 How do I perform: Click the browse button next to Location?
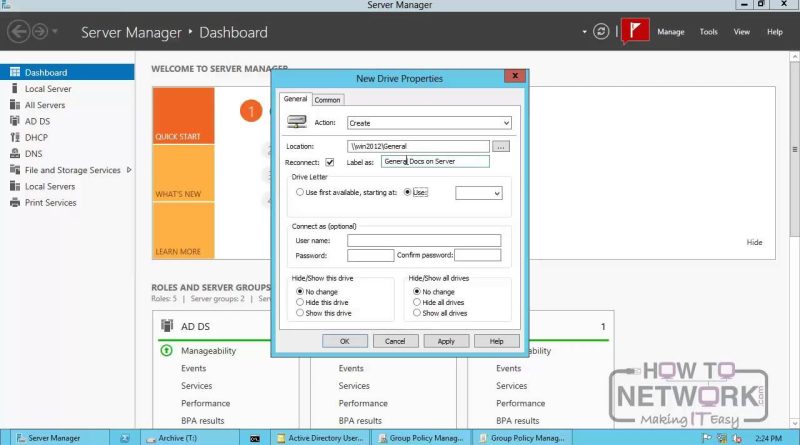coord(501,147)
